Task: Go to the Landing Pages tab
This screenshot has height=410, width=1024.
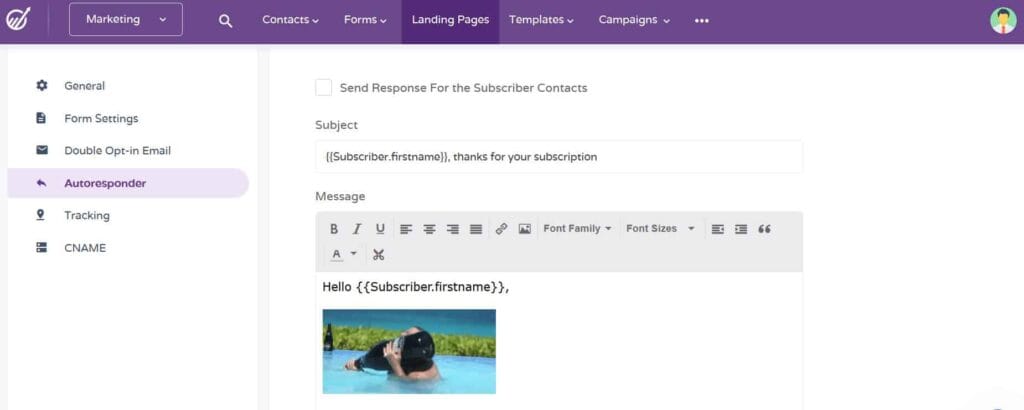Action: (450, 20)
